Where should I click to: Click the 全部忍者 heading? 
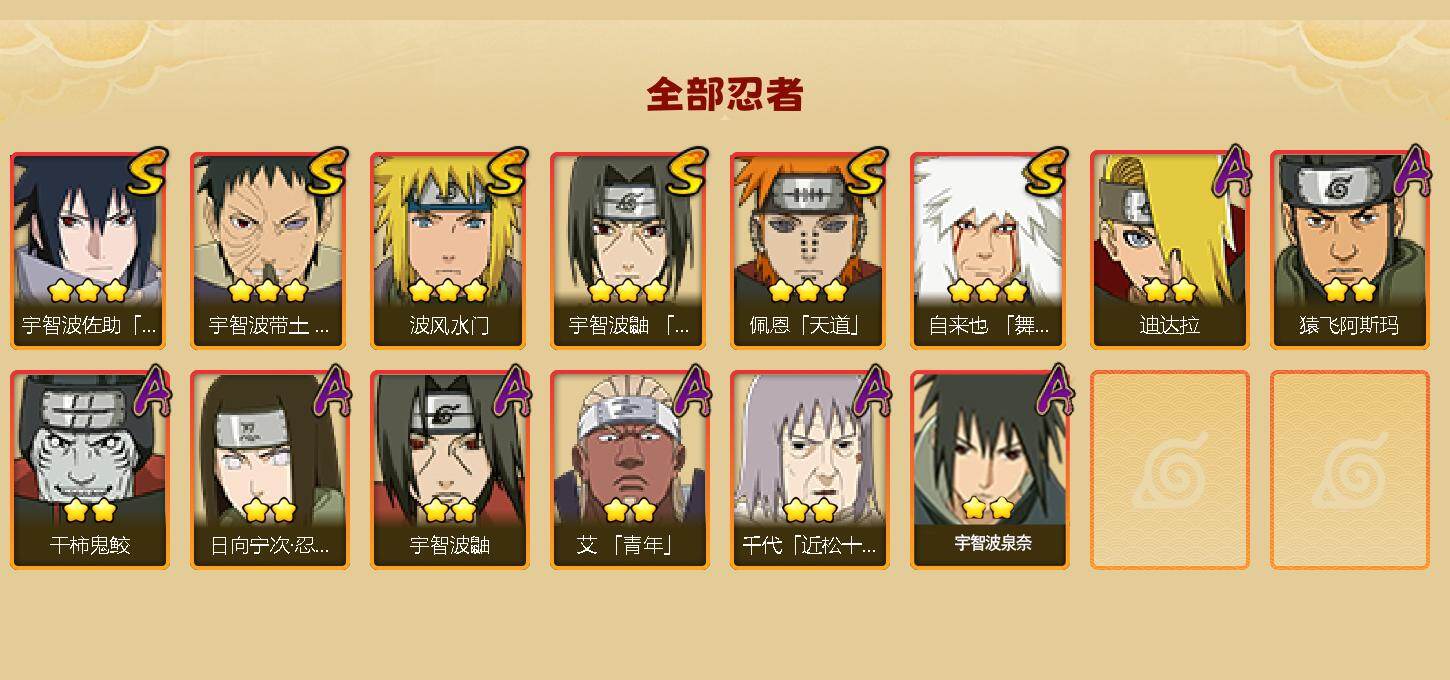pos(725,95)
